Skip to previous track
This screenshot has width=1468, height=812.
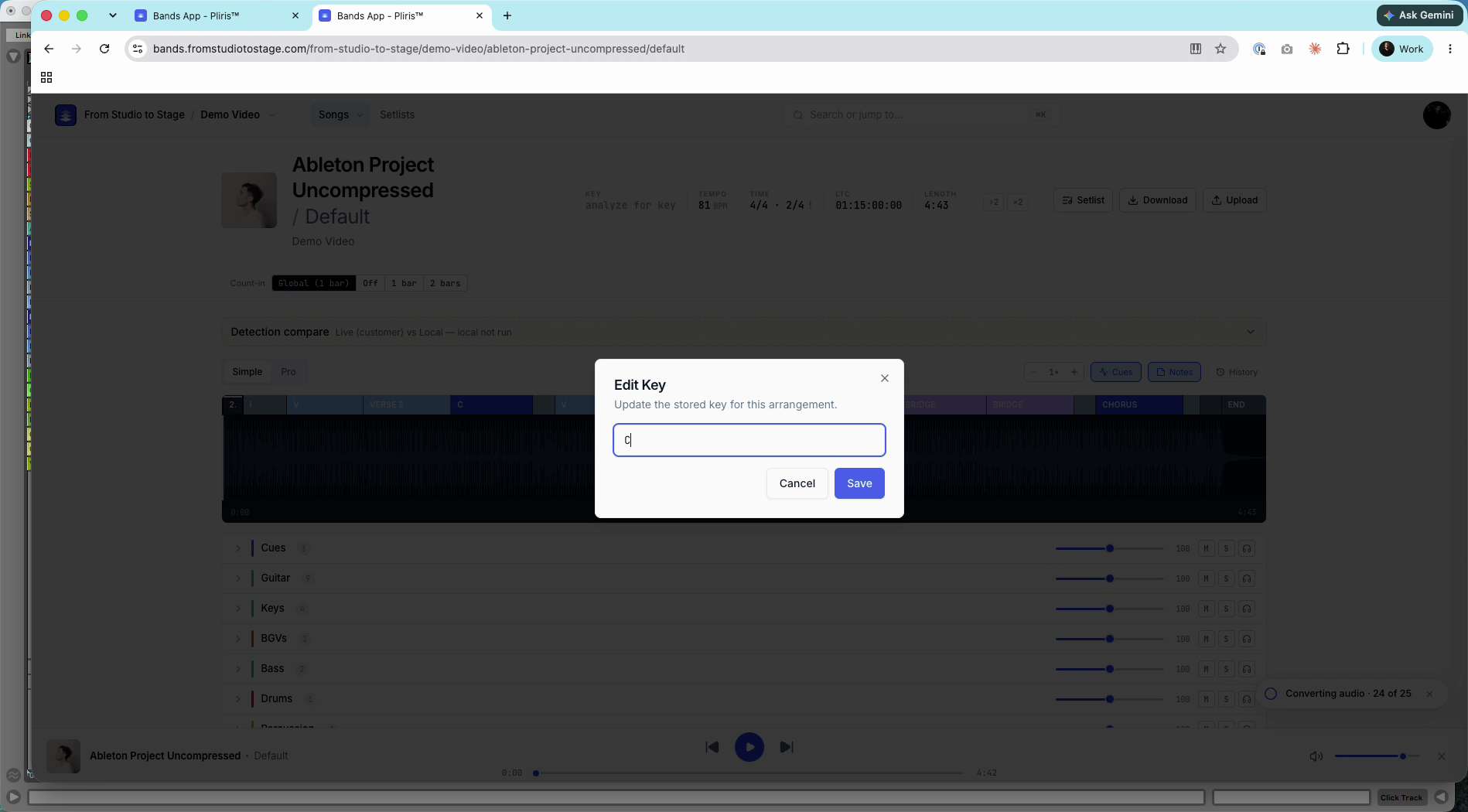[x=712, y=747]
